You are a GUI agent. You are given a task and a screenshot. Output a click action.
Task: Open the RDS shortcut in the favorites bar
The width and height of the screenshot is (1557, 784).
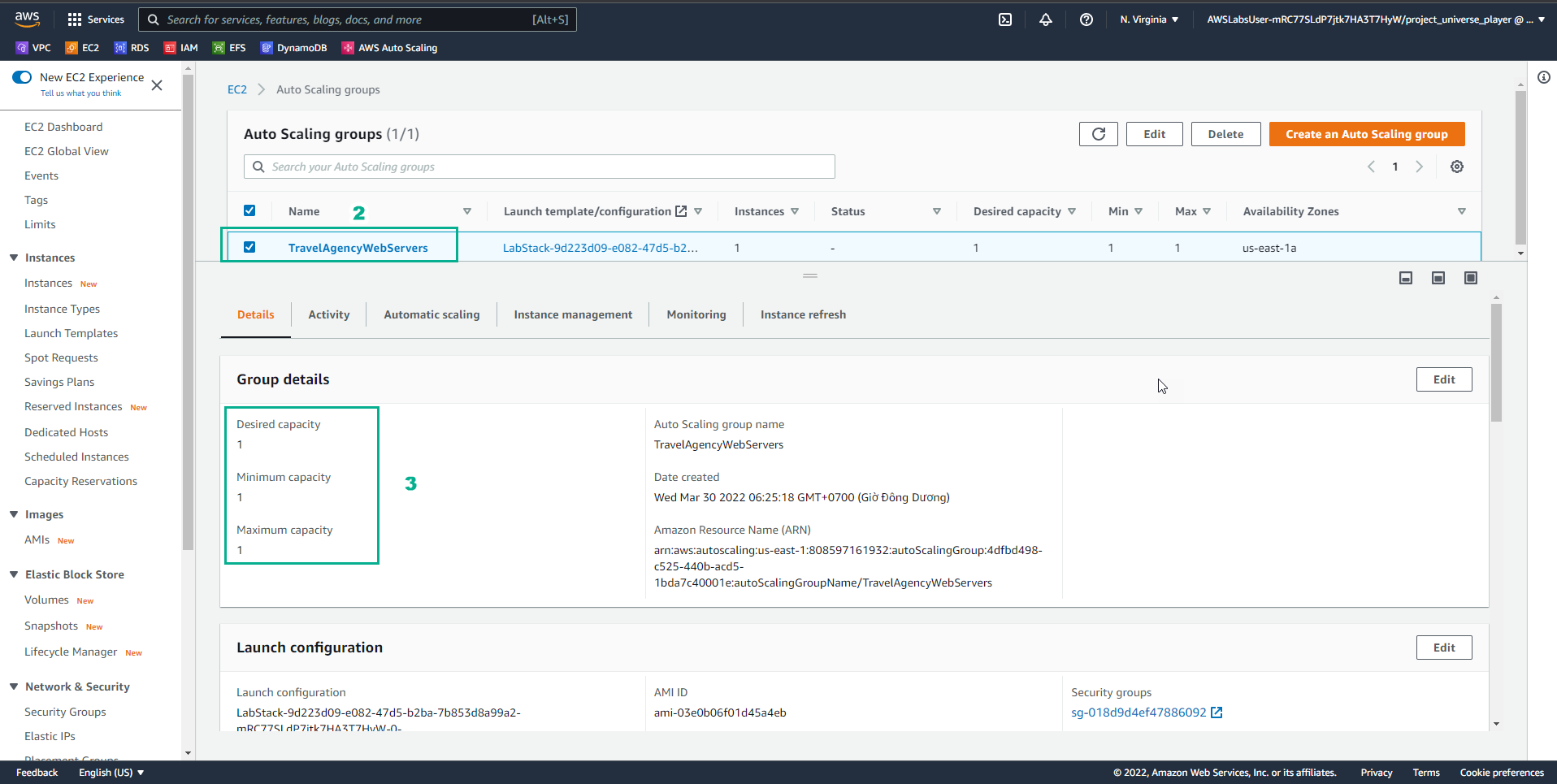pyautogui.click(x=132, y=48)
